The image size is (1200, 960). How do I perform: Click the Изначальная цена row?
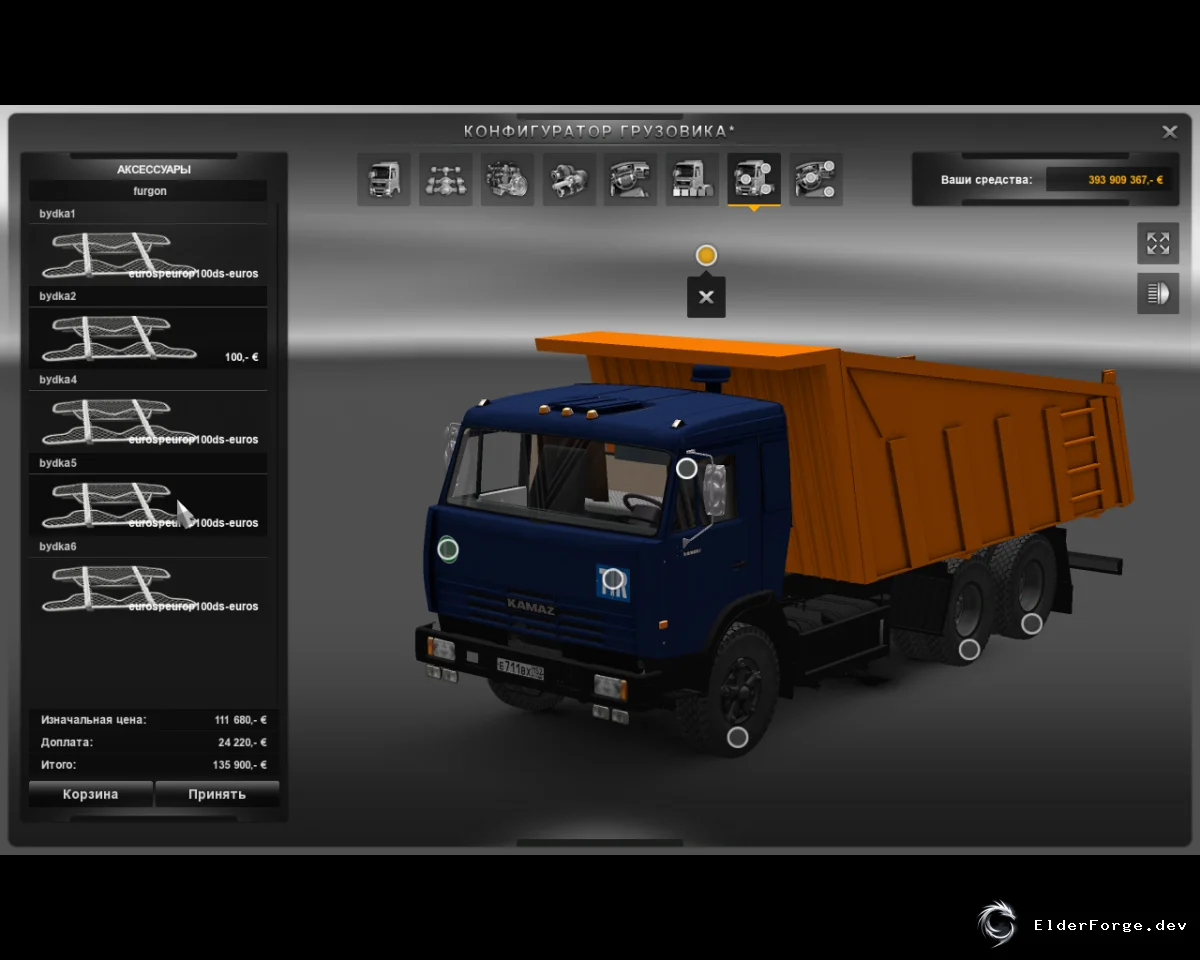click(x=154, y=720)
